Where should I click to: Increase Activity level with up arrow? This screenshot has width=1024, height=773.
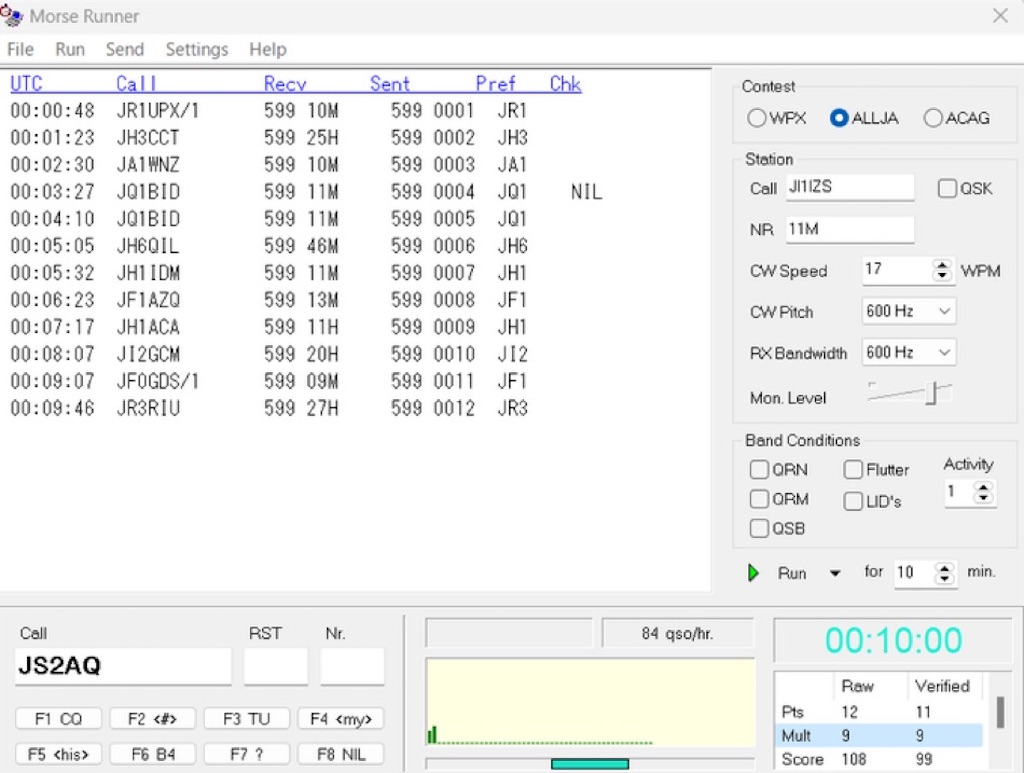(x=983, y=486)
